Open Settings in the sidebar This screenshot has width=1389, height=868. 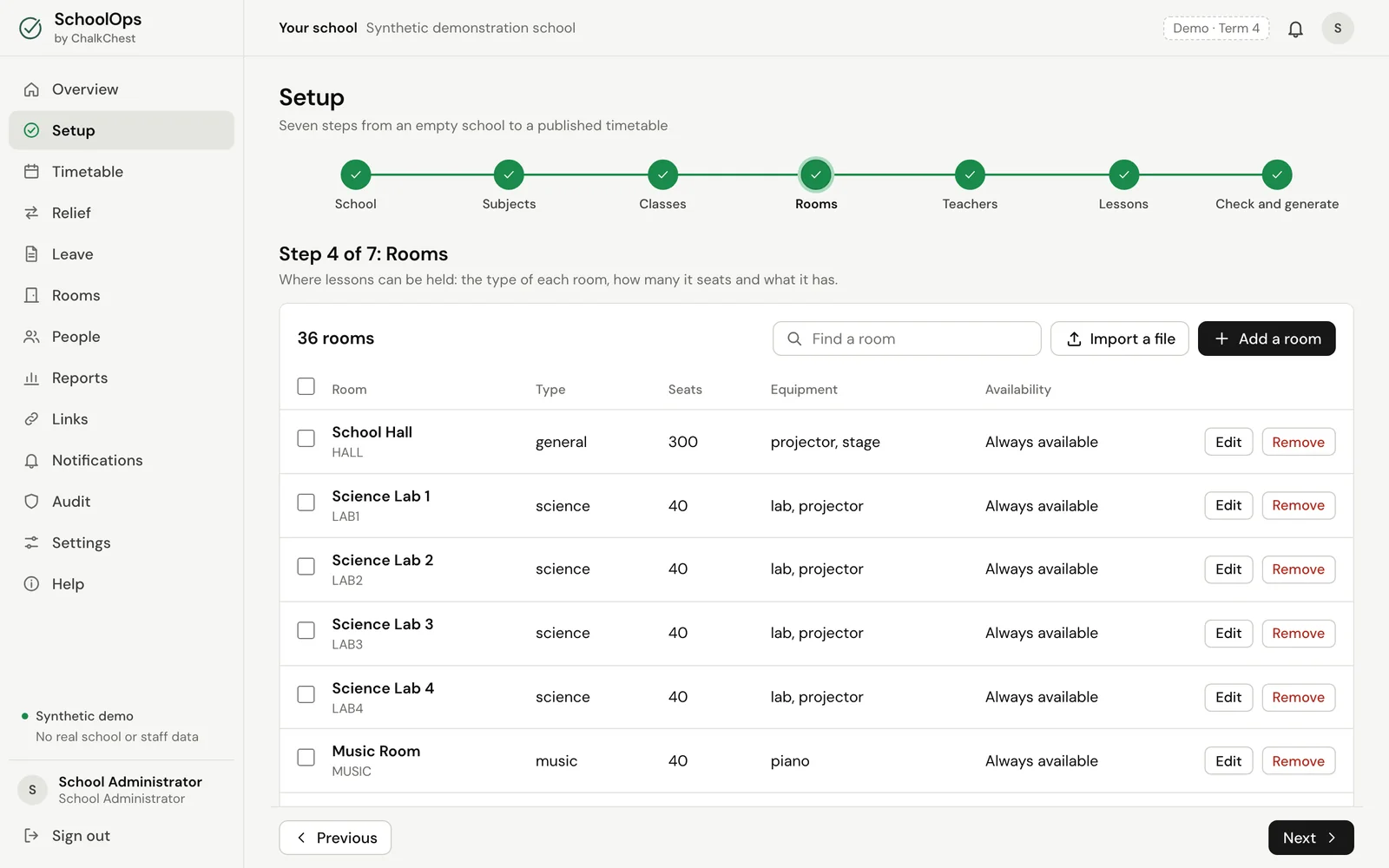click(x=122, y=542)
